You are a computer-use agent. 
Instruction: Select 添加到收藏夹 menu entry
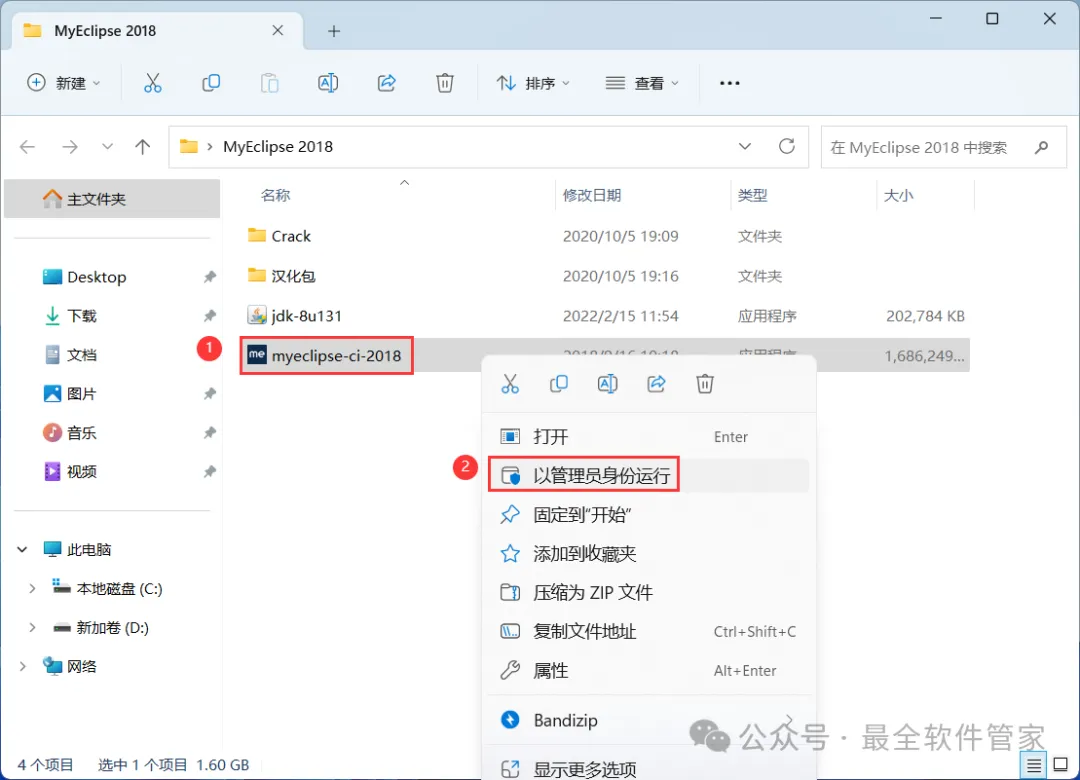[648, 553]
